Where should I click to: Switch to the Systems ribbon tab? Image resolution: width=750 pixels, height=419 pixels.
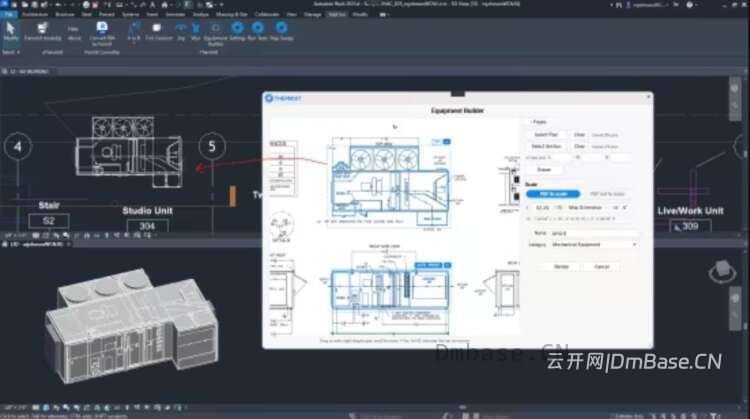click(x=130, y=14)
